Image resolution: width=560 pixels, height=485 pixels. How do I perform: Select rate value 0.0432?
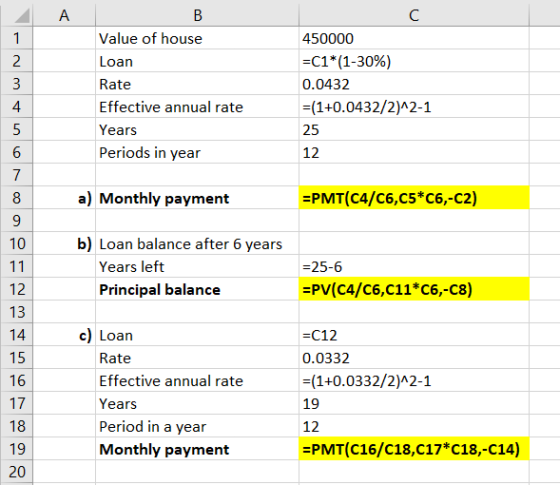414,84
